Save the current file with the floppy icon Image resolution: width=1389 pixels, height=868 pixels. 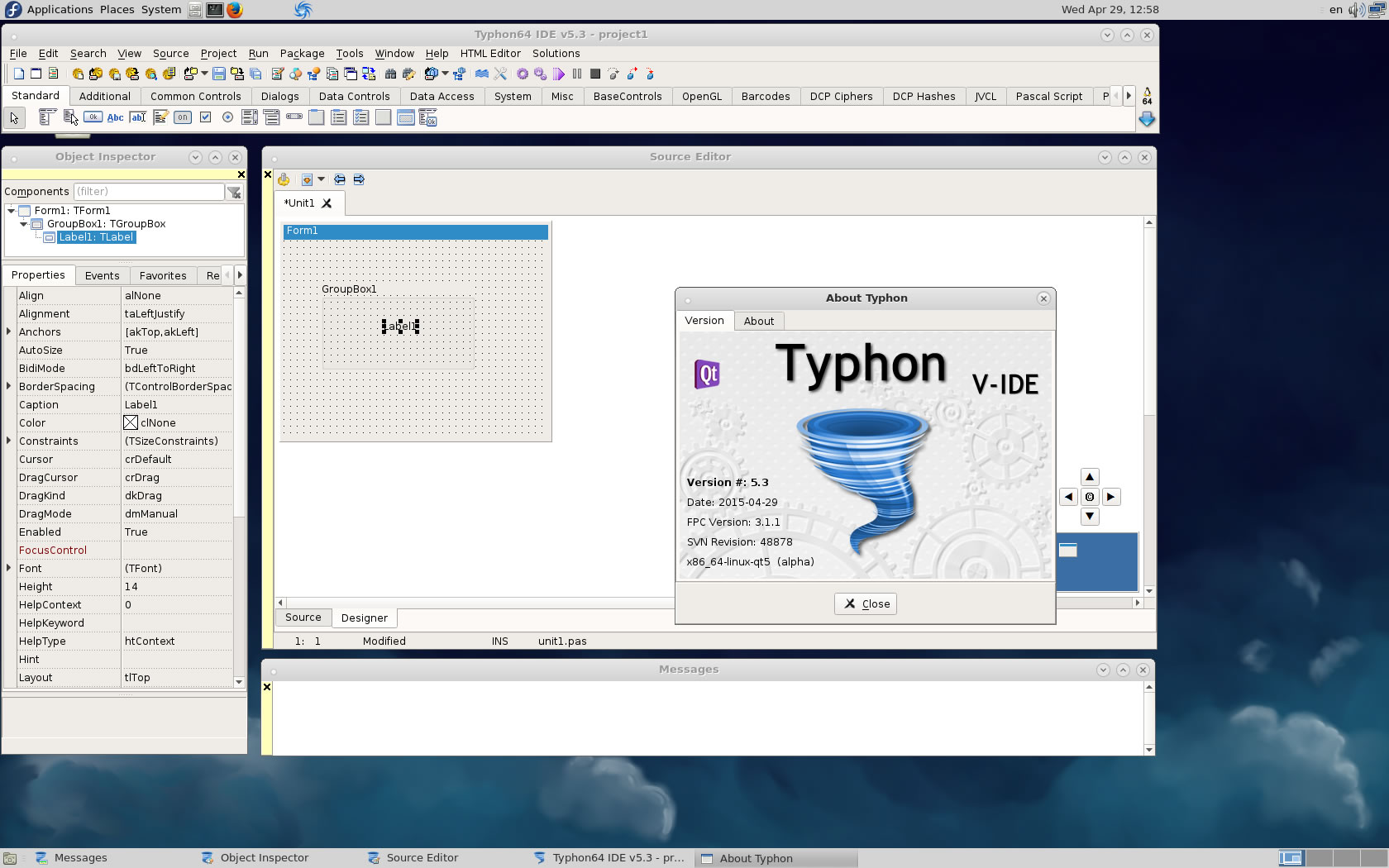218,74
